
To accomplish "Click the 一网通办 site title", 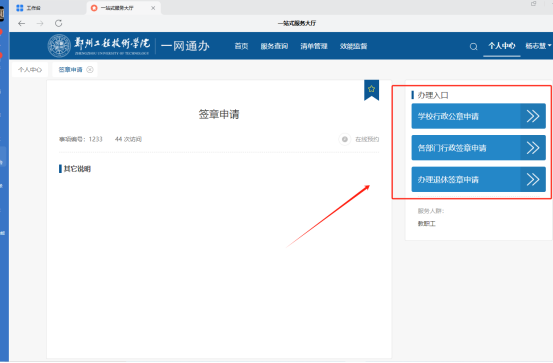I will point(185,46).
